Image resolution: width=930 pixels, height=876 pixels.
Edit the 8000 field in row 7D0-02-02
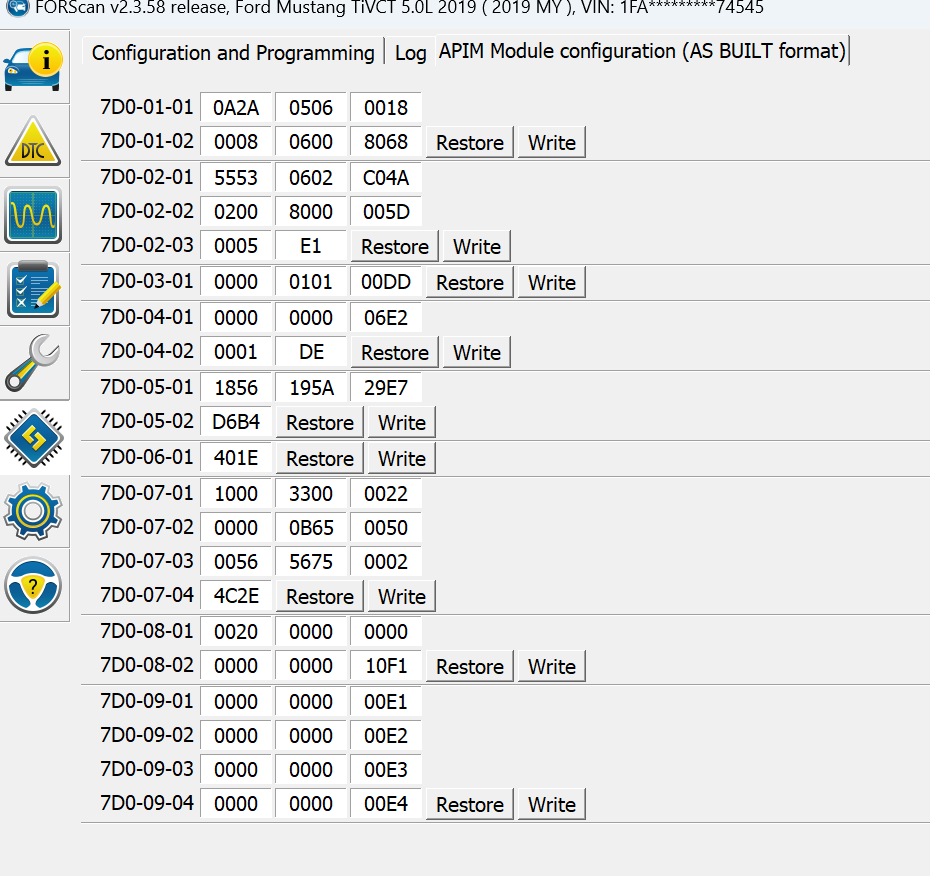point(311,211)
